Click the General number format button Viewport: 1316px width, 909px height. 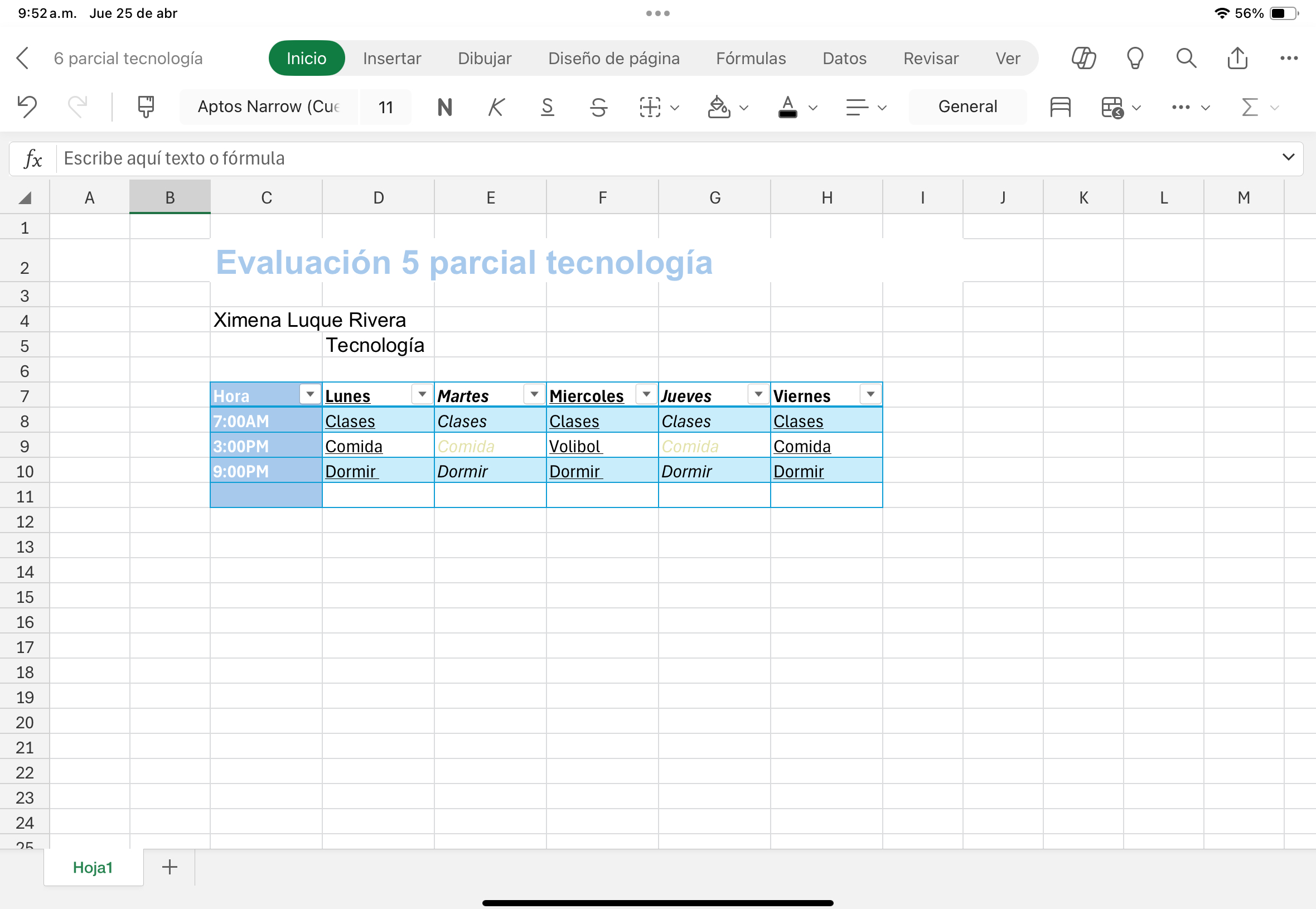coord(967,107)
